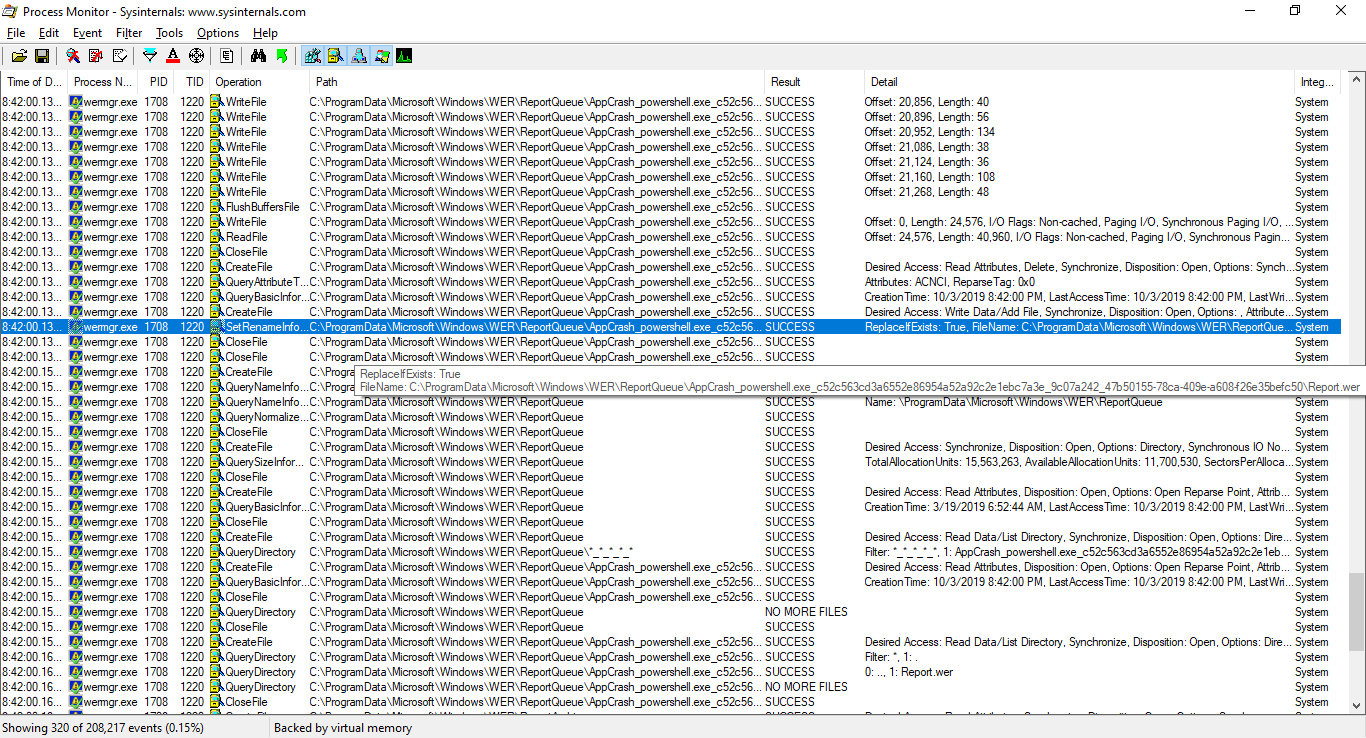
Task: Open the Filter menu
Action: pos(129,33)
